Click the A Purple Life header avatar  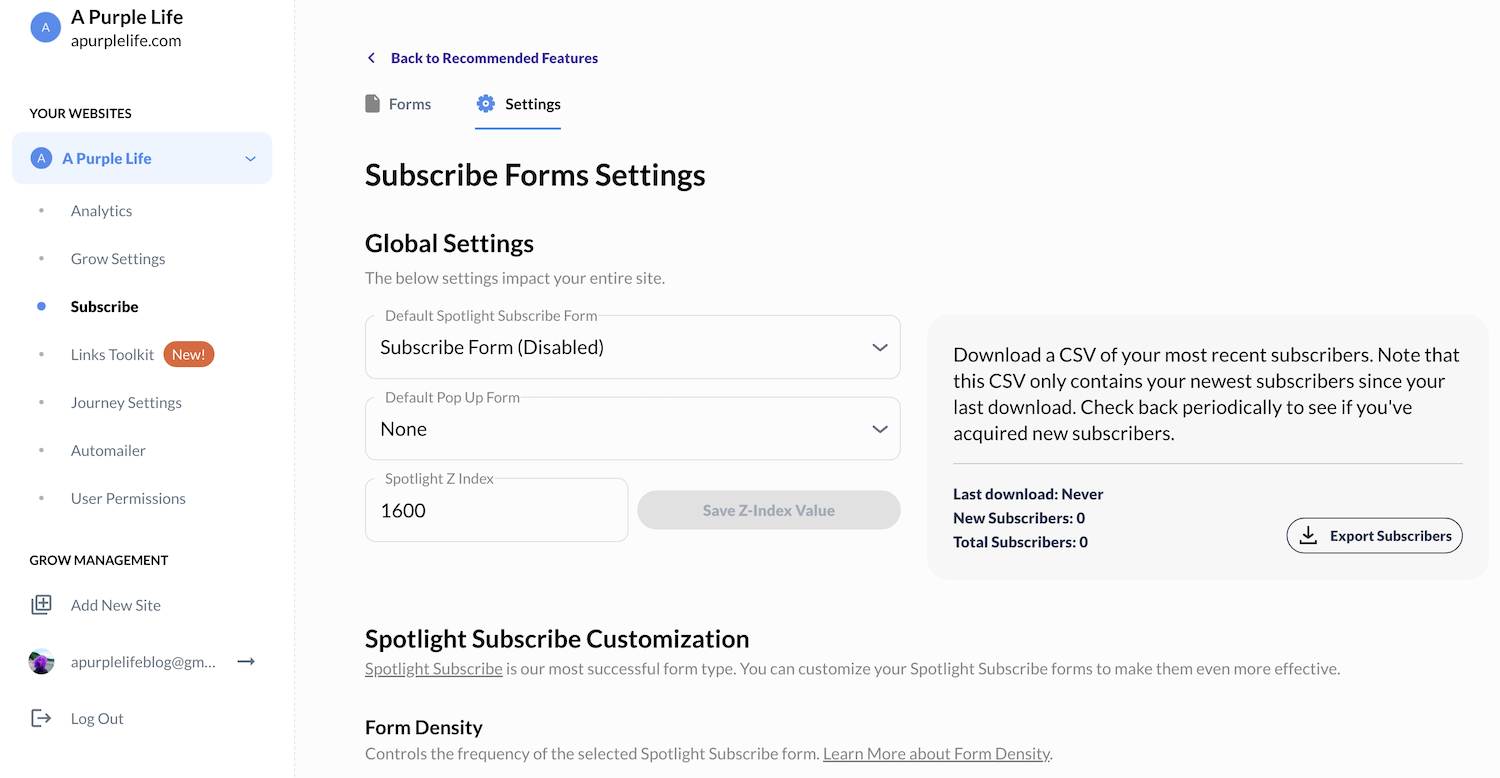[46, 28]
